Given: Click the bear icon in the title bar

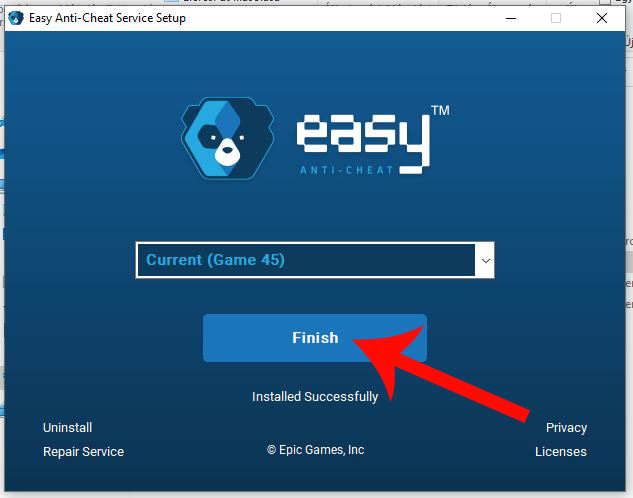Looking at the screenshot, I should click(x=16, y=18).
